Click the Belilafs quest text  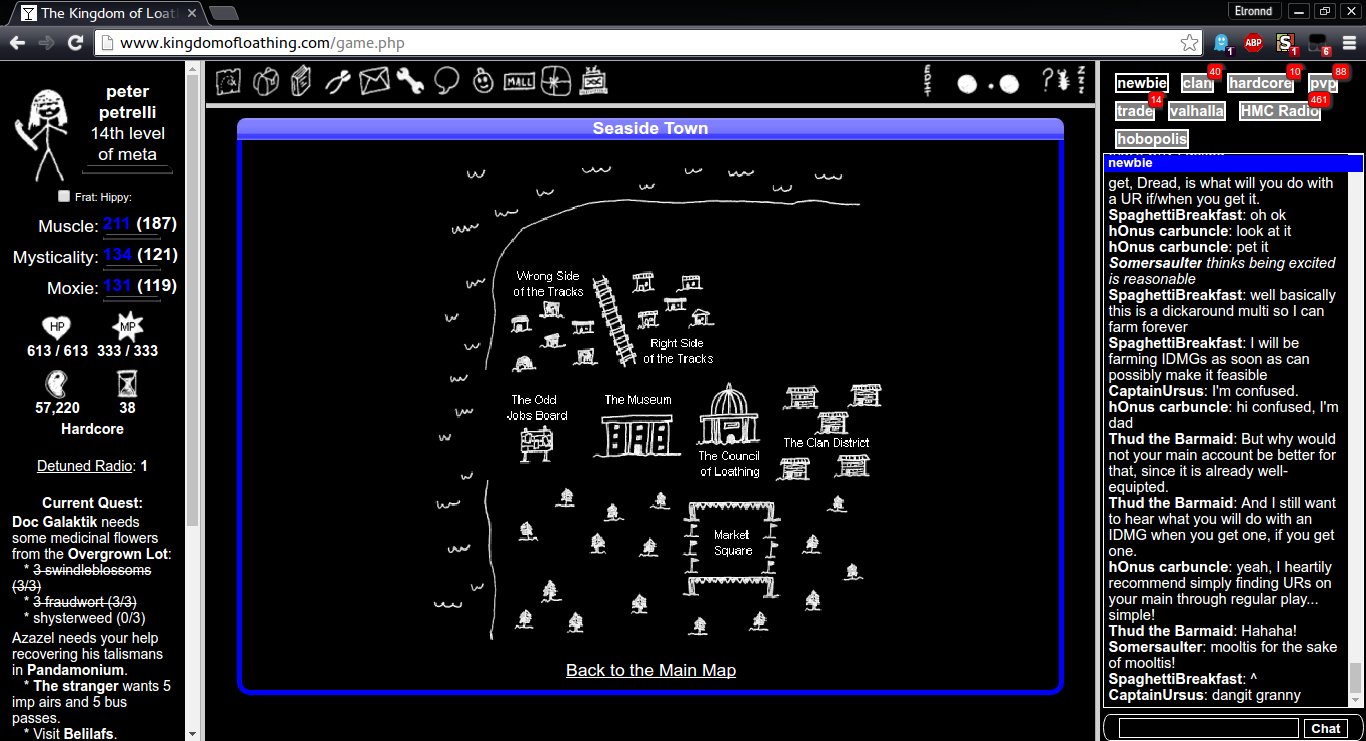pos(90,734)
